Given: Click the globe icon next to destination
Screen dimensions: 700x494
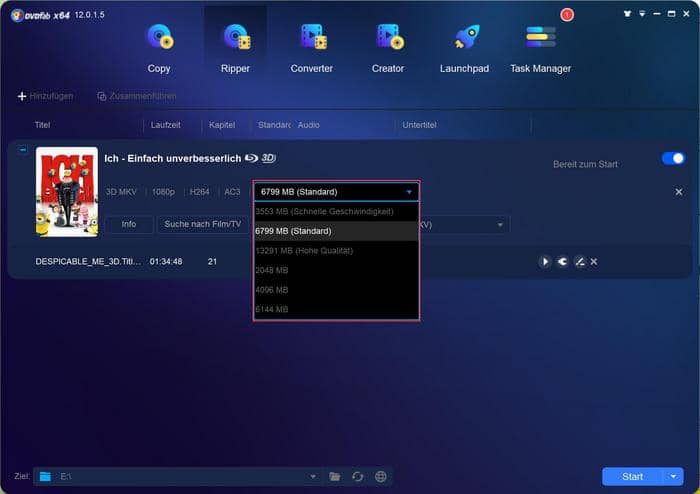Looking at the screenshot, I should [x=381, y=477].
